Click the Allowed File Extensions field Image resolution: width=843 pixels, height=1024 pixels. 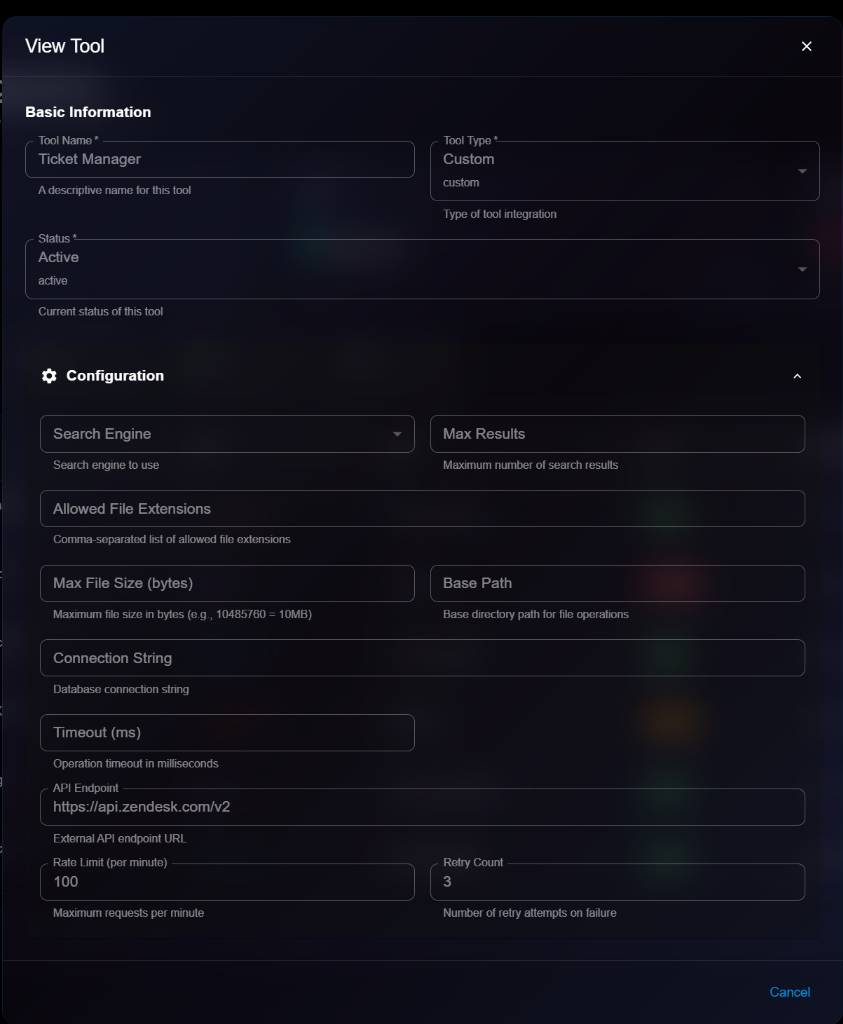pos(422,508)
